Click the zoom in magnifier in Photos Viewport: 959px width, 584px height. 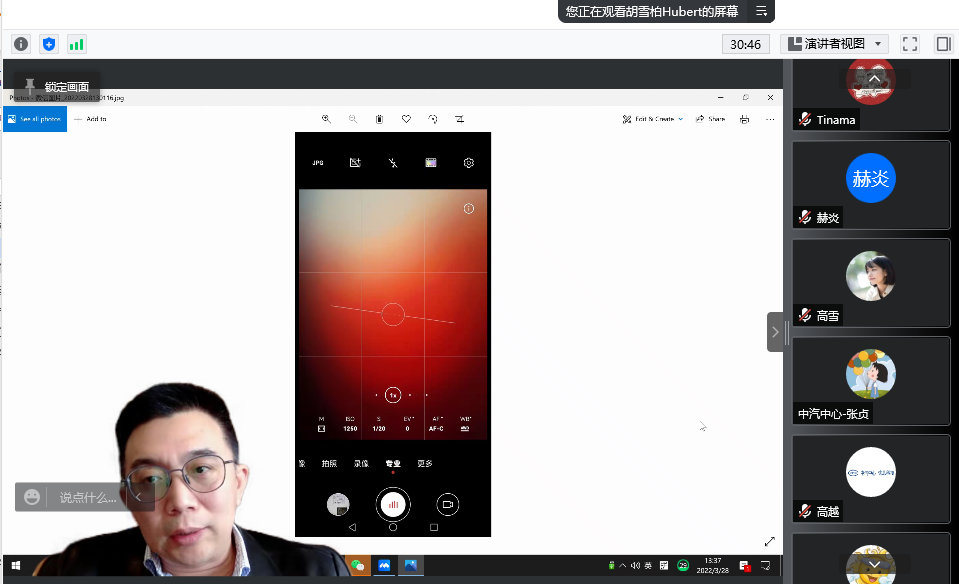point(326,119)
